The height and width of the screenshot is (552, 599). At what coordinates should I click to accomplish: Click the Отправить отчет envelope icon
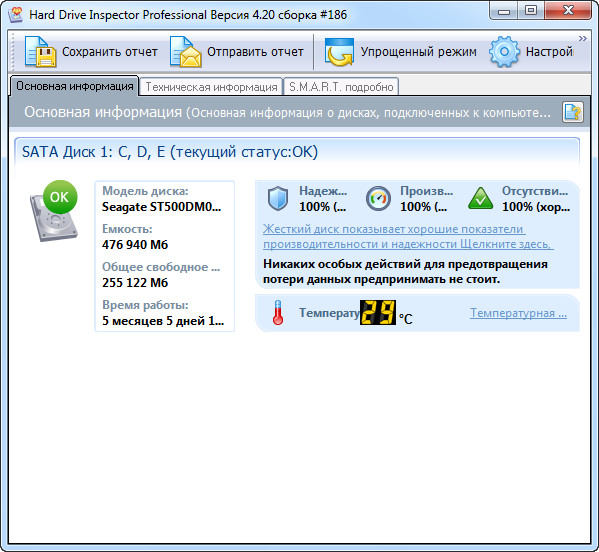pos(186,52)
